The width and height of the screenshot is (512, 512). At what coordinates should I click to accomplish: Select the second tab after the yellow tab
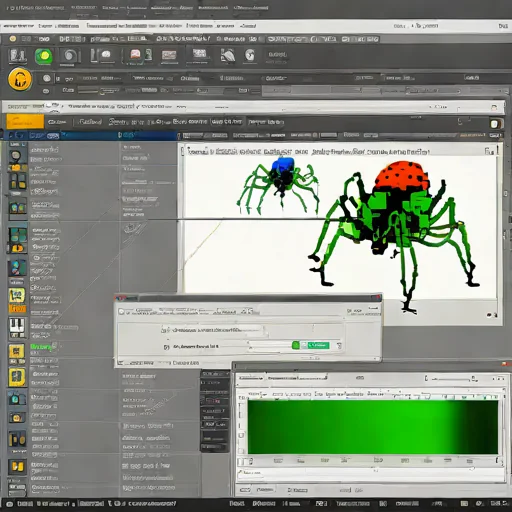(x=90, y=122)
